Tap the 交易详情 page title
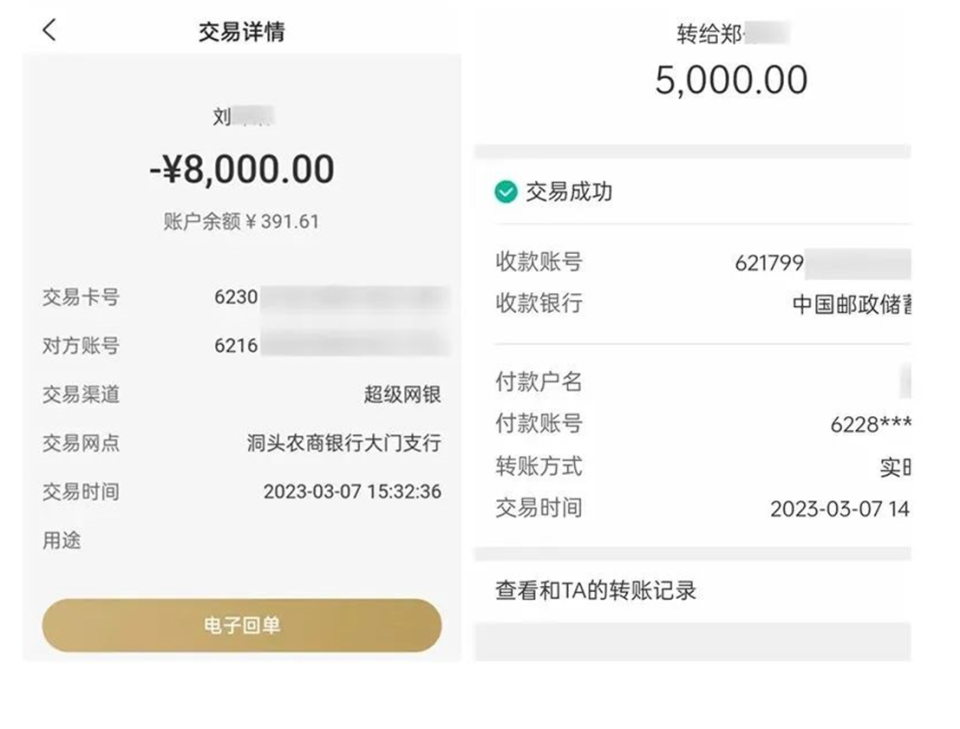The width and height of the screenshot is (960, 729). pos(242,32)
